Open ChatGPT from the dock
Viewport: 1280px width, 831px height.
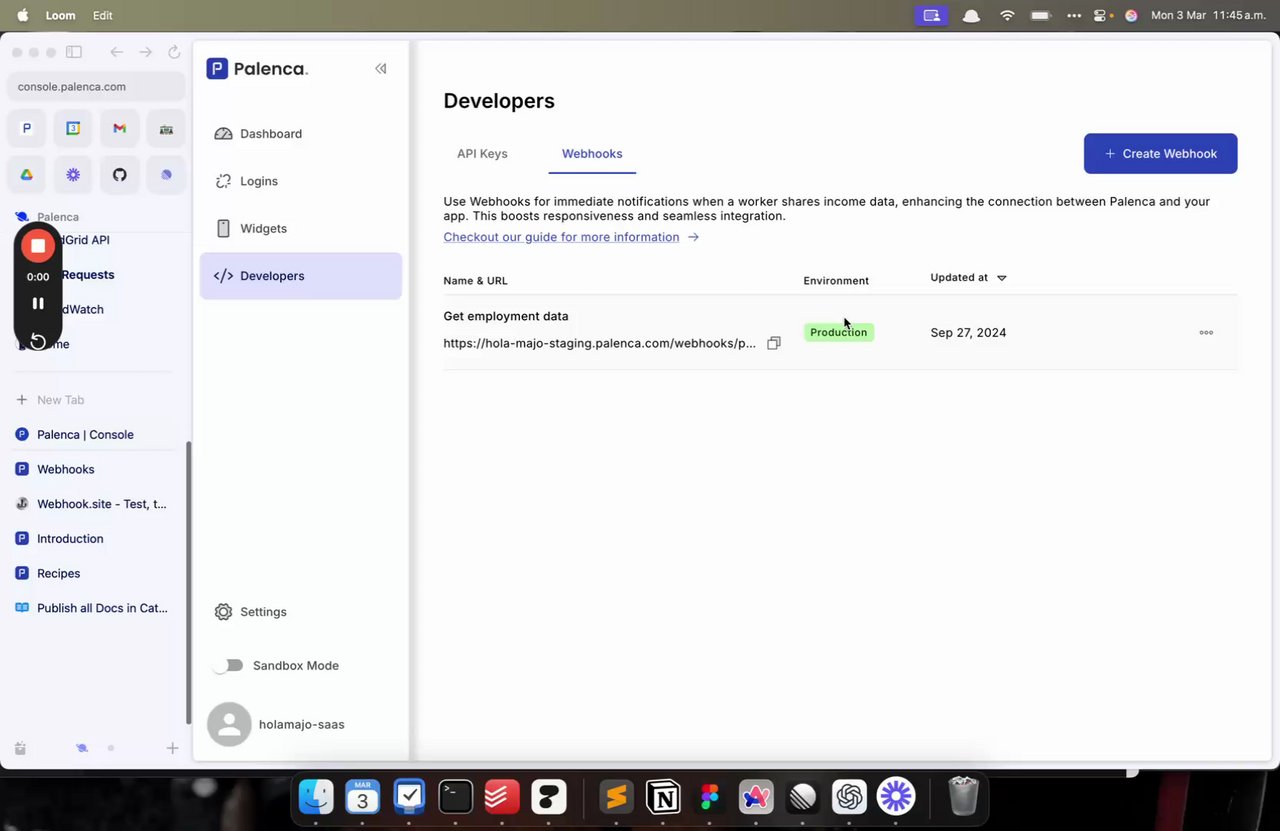[x=849, y=797]
